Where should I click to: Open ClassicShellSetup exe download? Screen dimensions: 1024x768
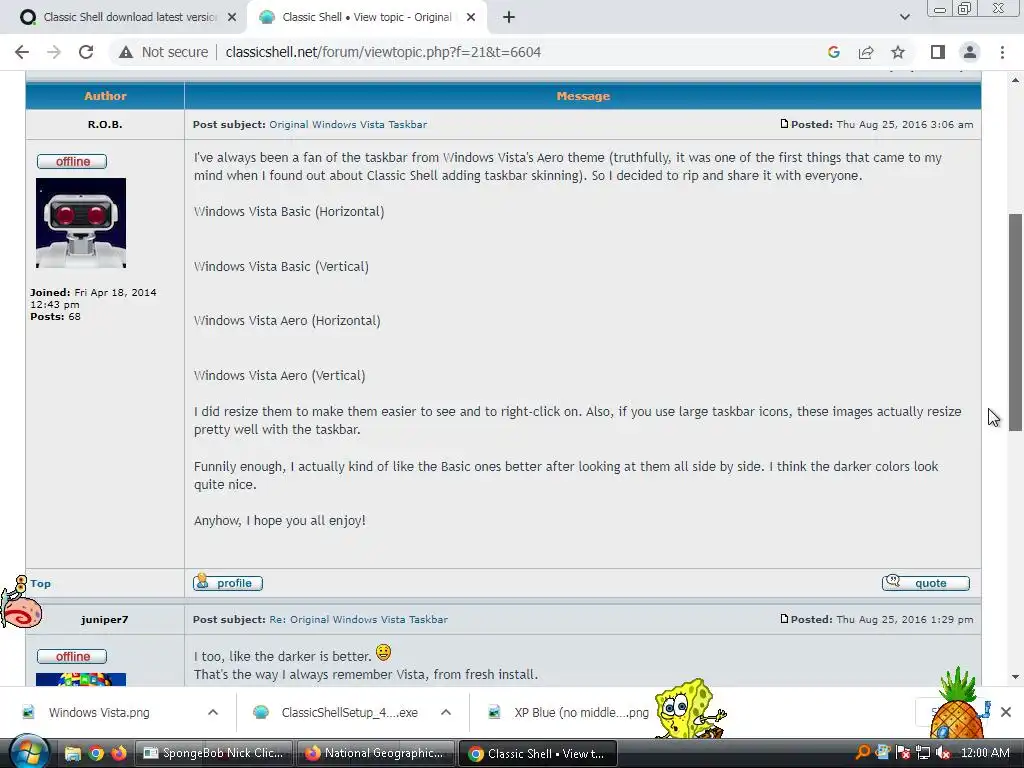click(349, 712)
